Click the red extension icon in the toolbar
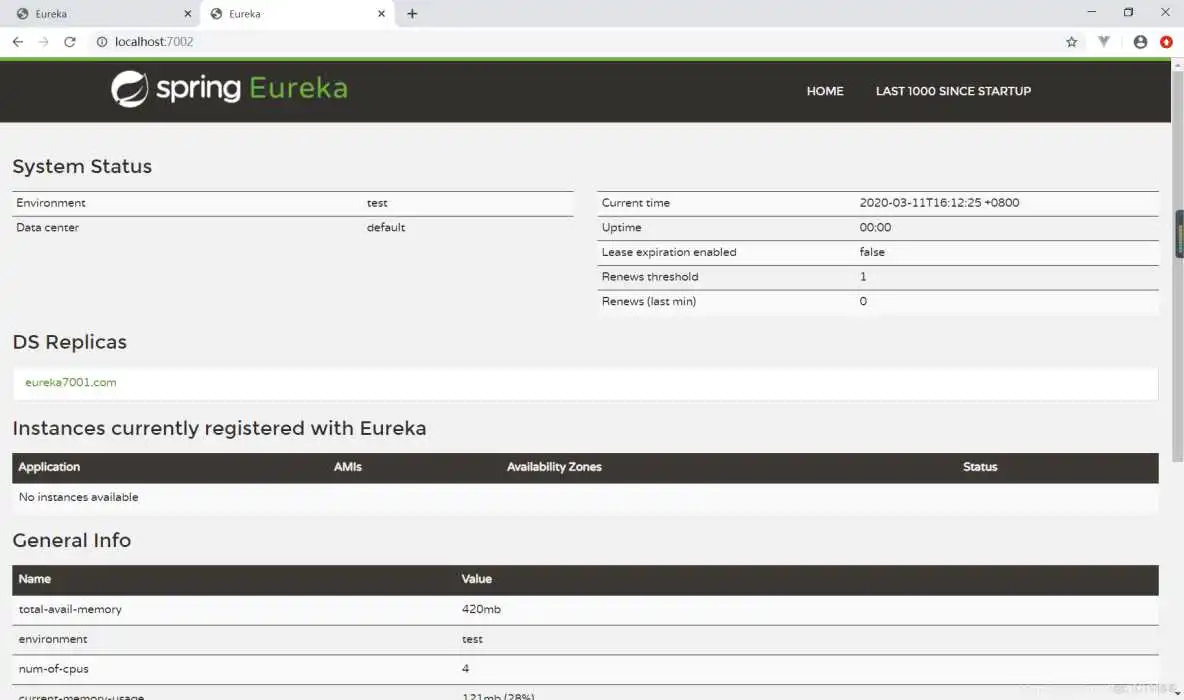This screenshot has height=700, width=1184. pyautogui.click(x=1166, y=42)
